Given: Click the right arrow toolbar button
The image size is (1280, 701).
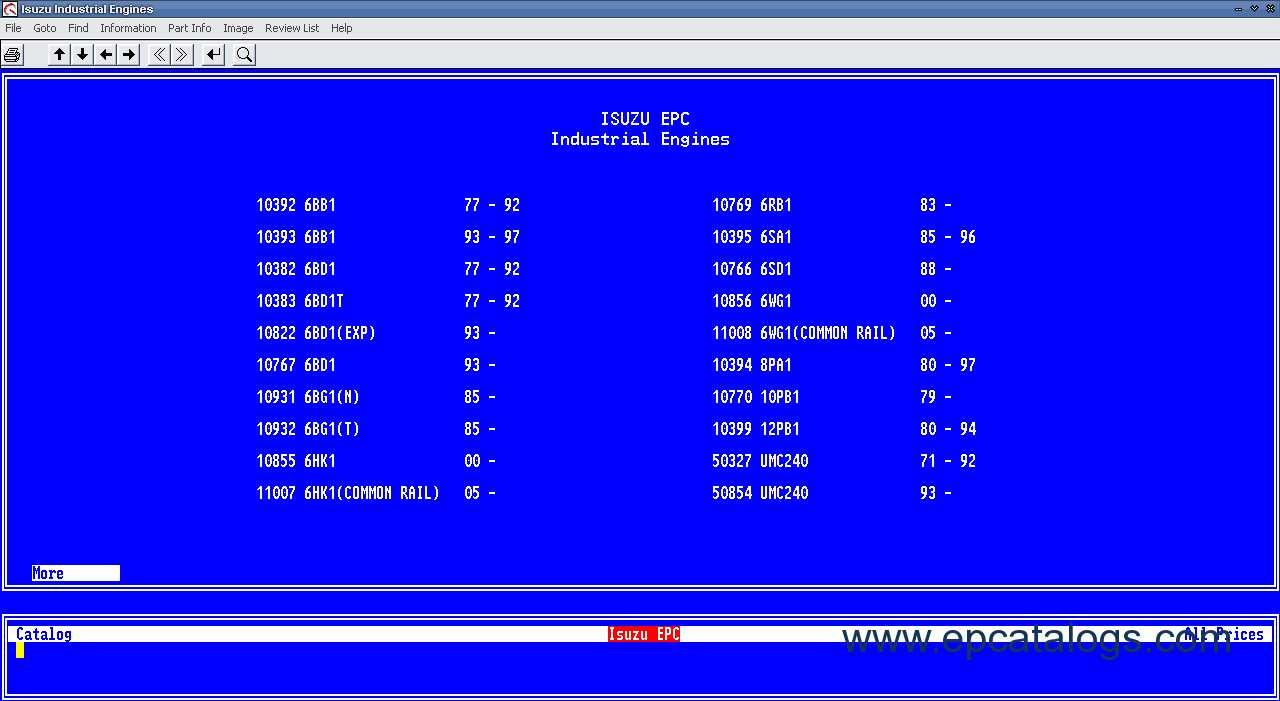Looking at the screenshot, I should click(129, 55).
